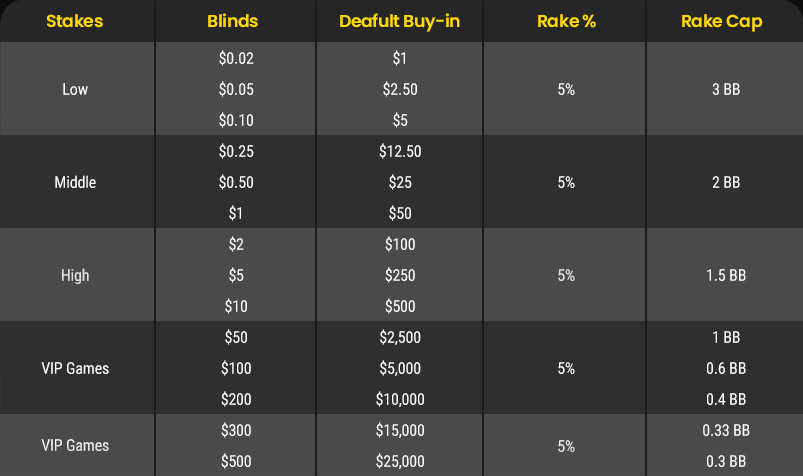This screenshot has width=803, height=476.
Task: Select the $2.50 buy-in cell
Action: coord(400,89)
